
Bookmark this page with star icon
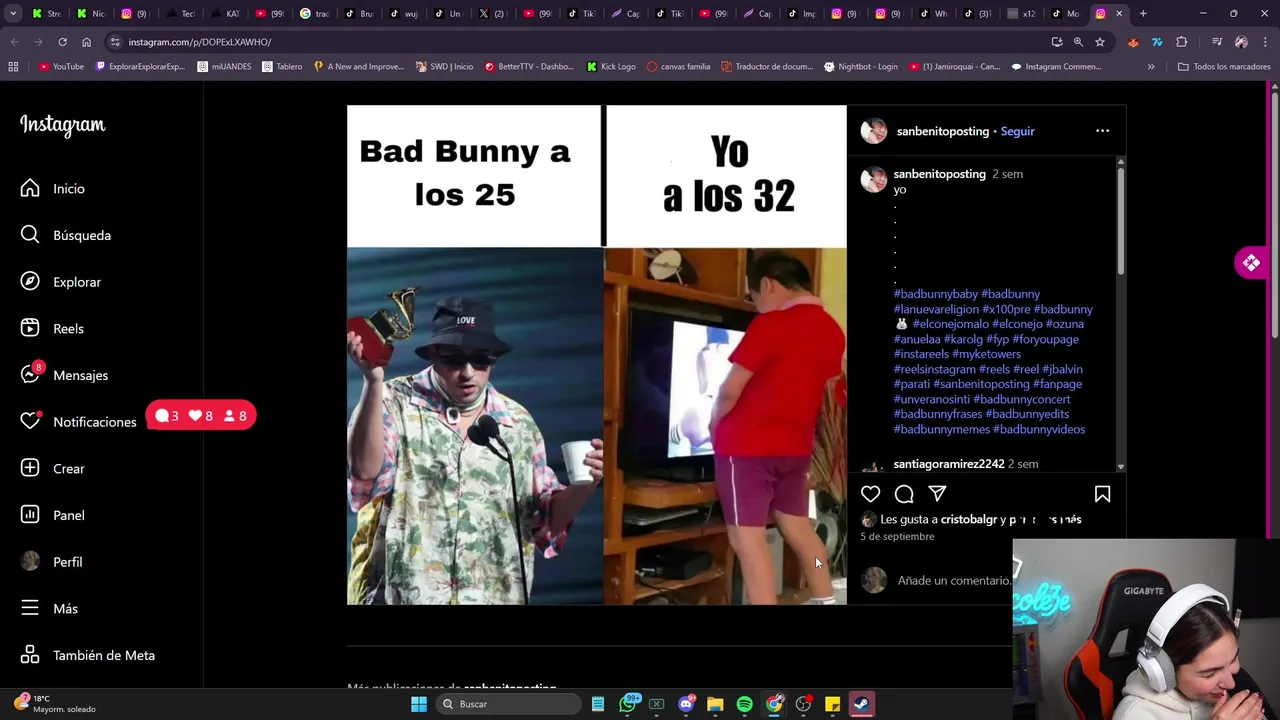(1099, 42)
